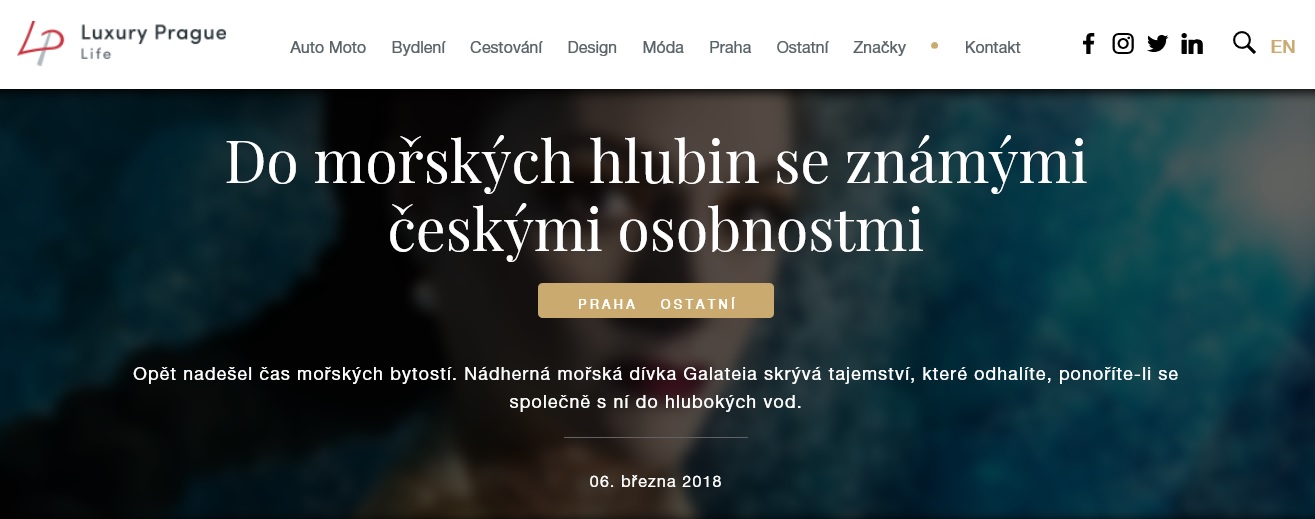Open the search magnifier icon
The image size is (1315, 519).
(x=1244, y=43)
